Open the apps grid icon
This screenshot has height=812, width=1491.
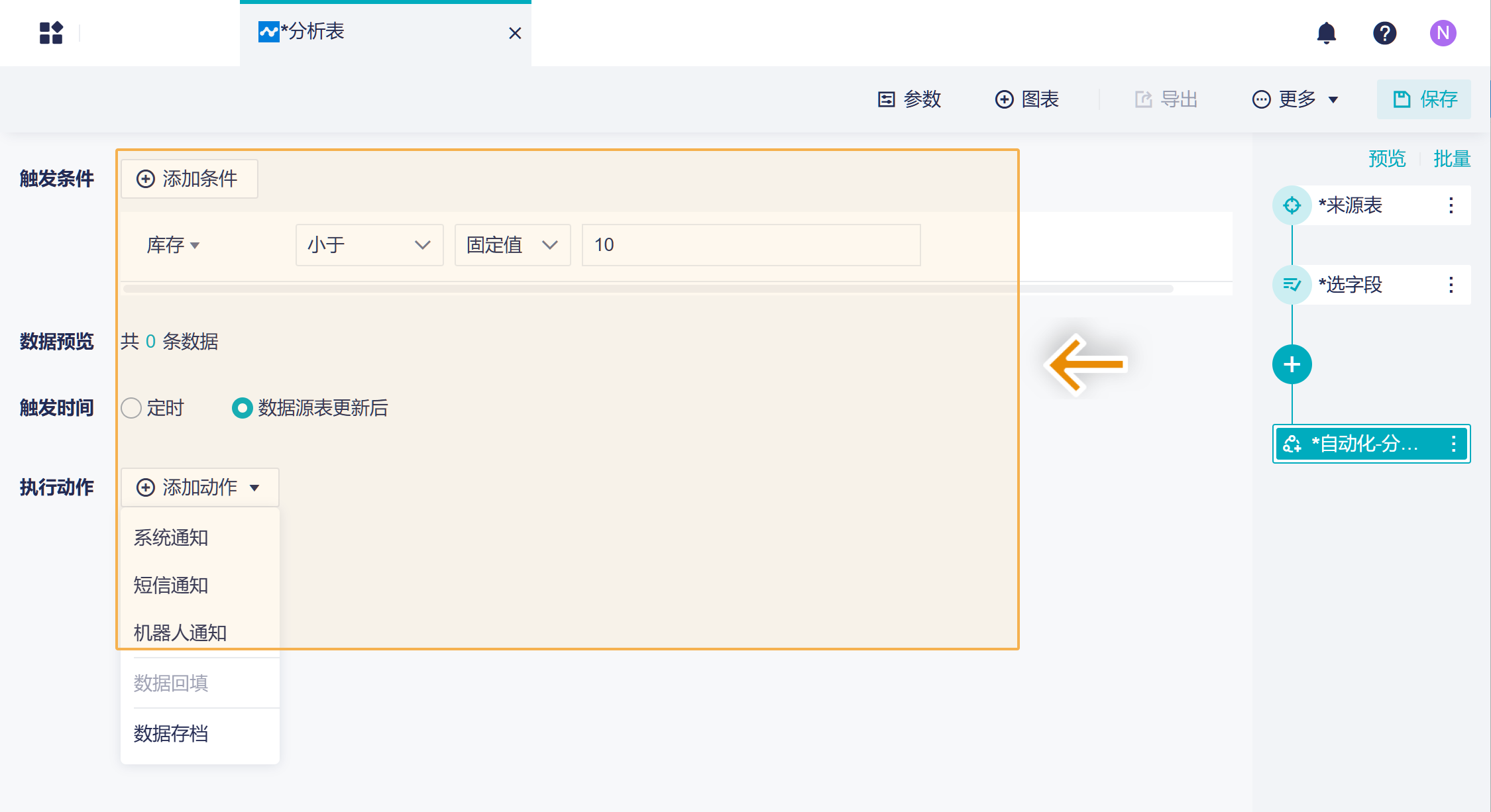tap(51, 32)
